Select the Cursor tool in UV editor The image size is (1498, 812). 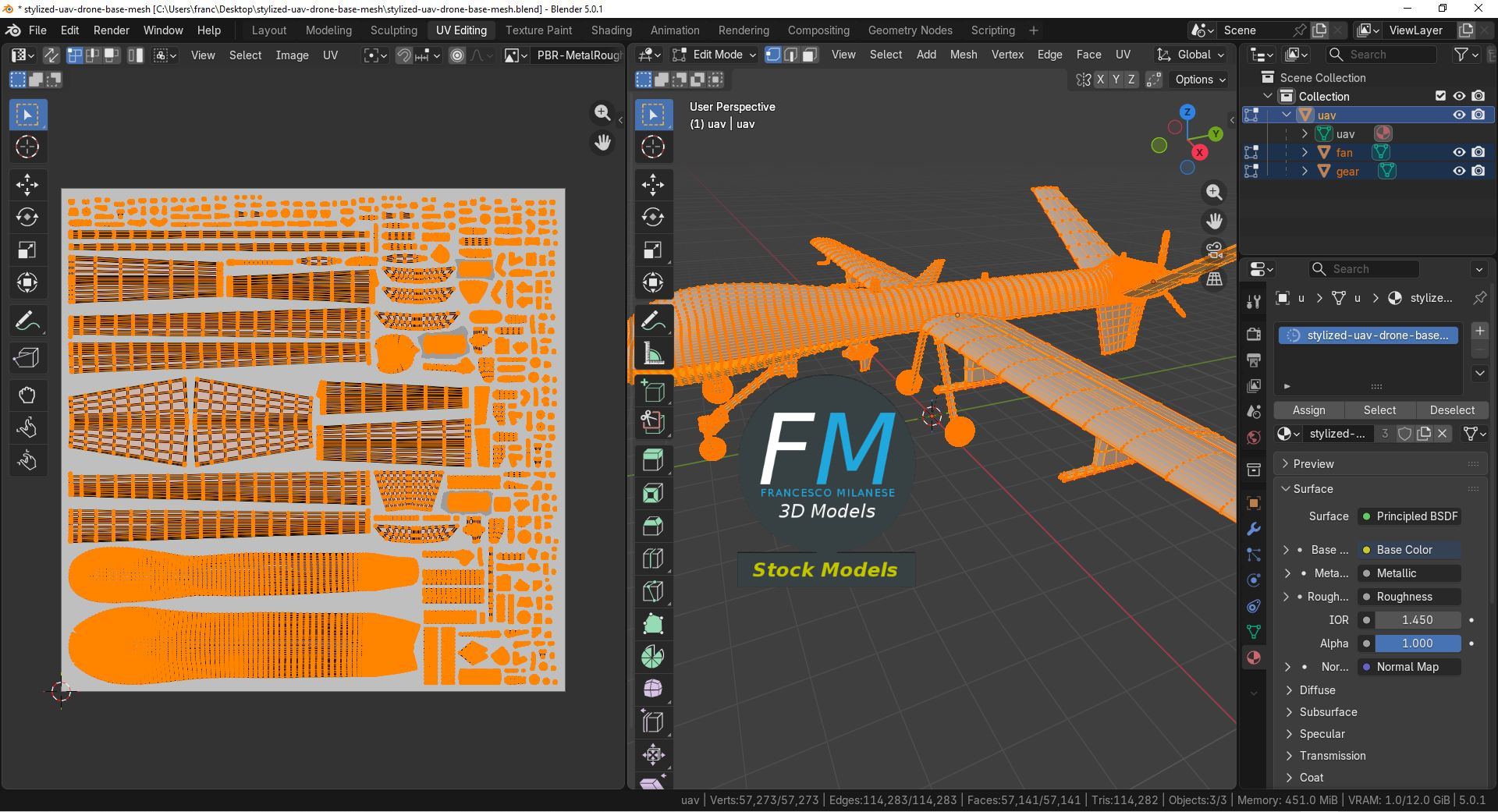click(x=27, y=147)
